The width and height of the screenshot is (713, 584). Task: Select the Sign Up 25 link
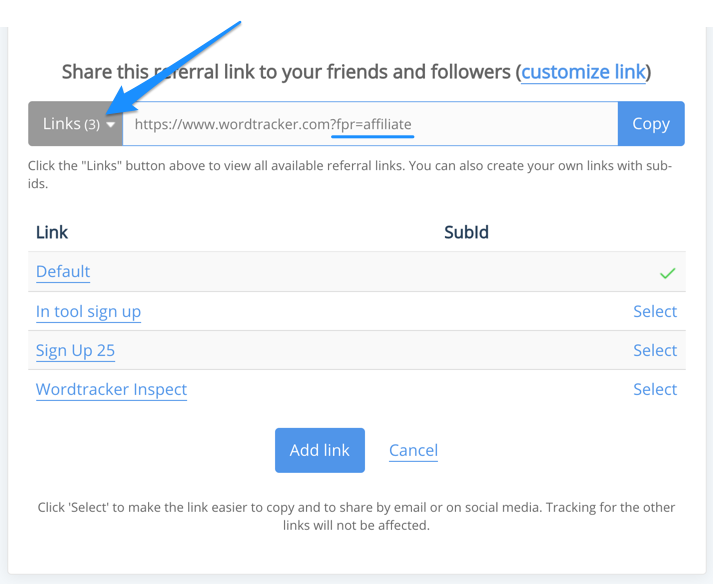pyautogui.click(x=655, y=351)
